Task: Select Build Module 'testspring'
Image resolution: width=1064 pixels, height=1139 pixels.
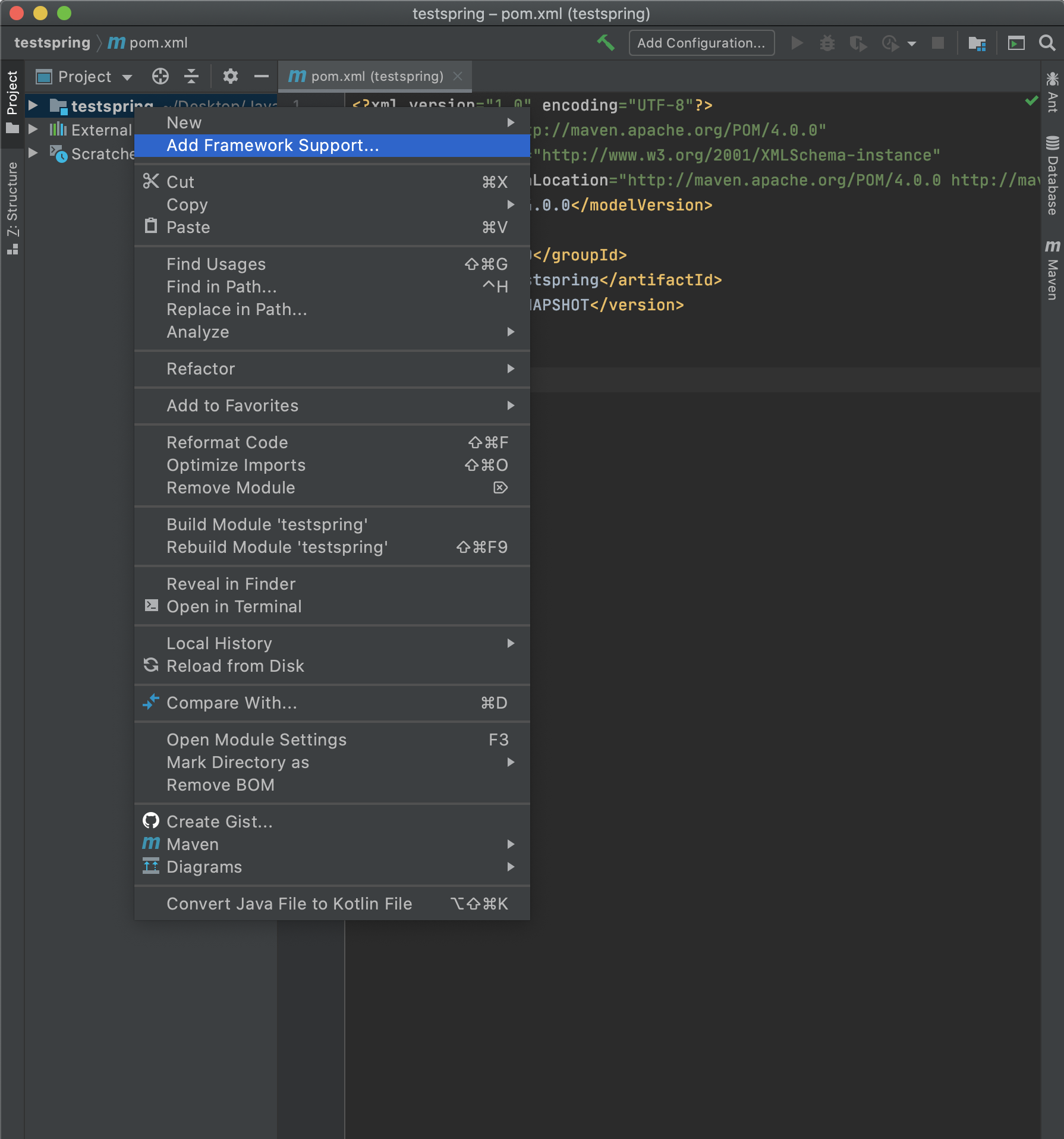Action: (332, 524)
